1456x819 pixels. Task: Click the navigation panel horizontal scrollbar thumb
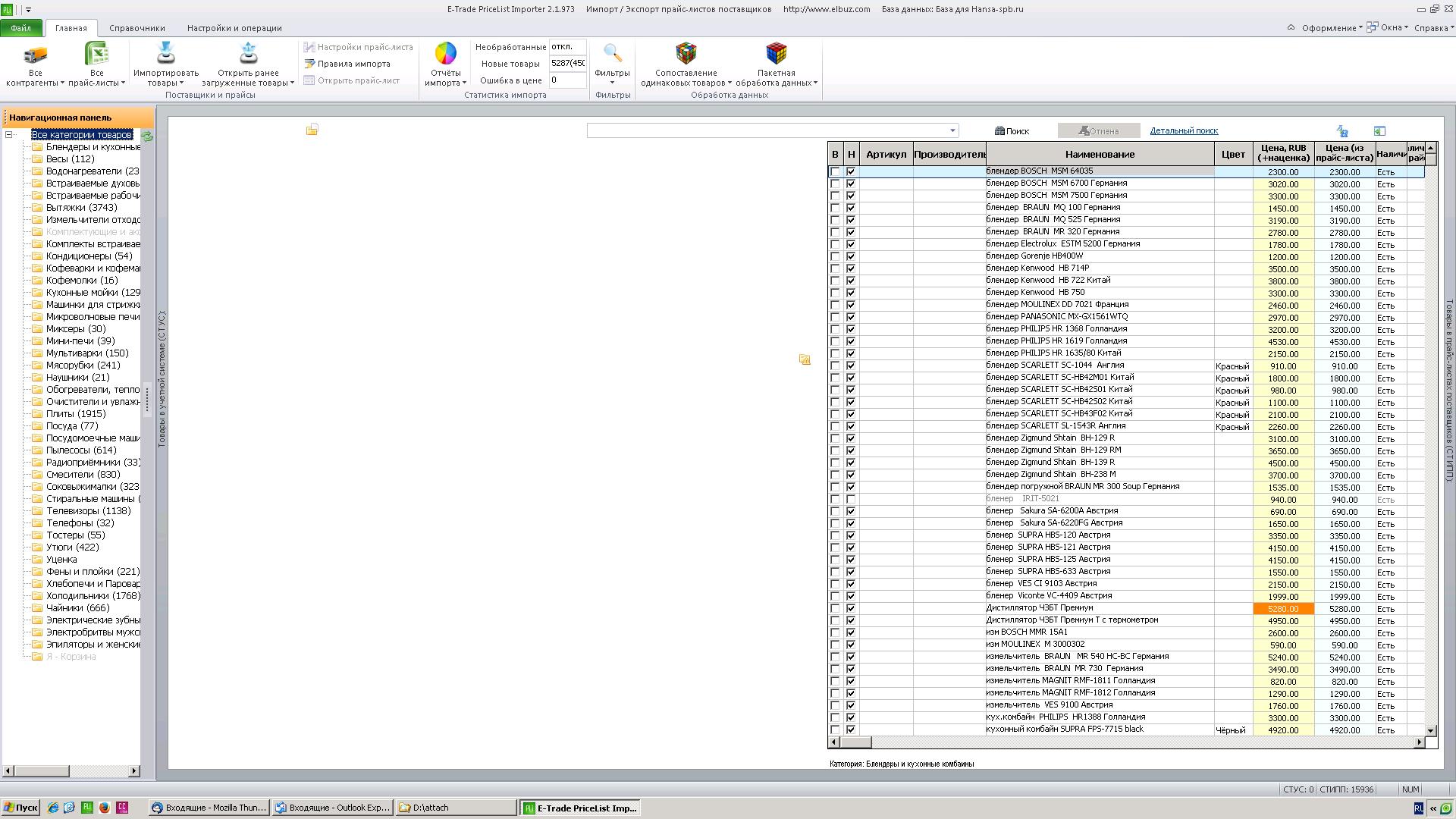click(42, 771)
